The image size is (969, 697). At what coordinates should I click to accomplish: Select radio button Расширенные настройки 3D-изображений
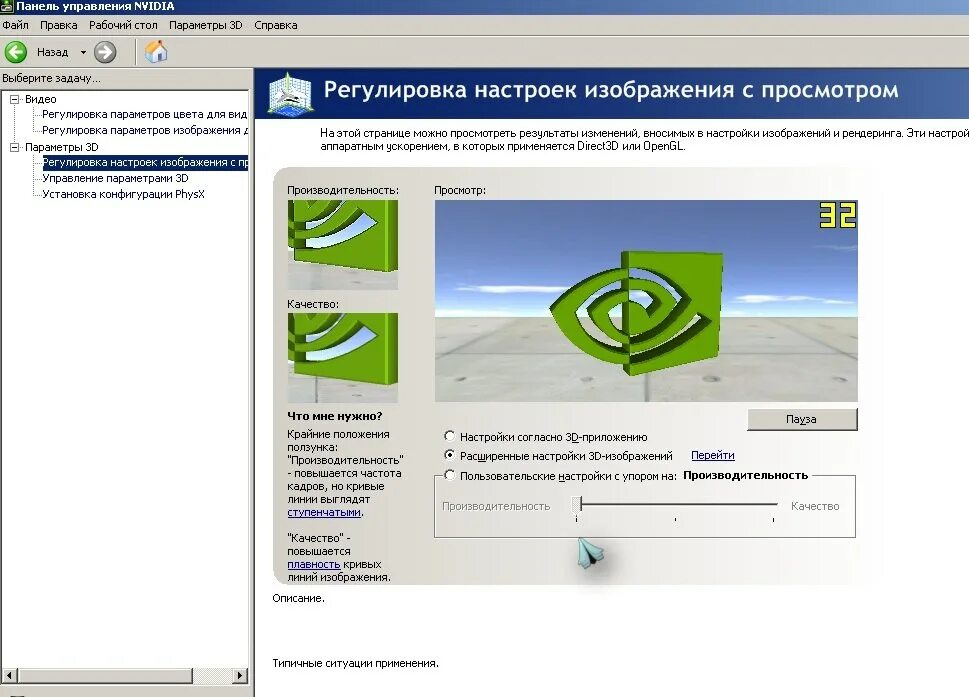click(x=451, y=456)
